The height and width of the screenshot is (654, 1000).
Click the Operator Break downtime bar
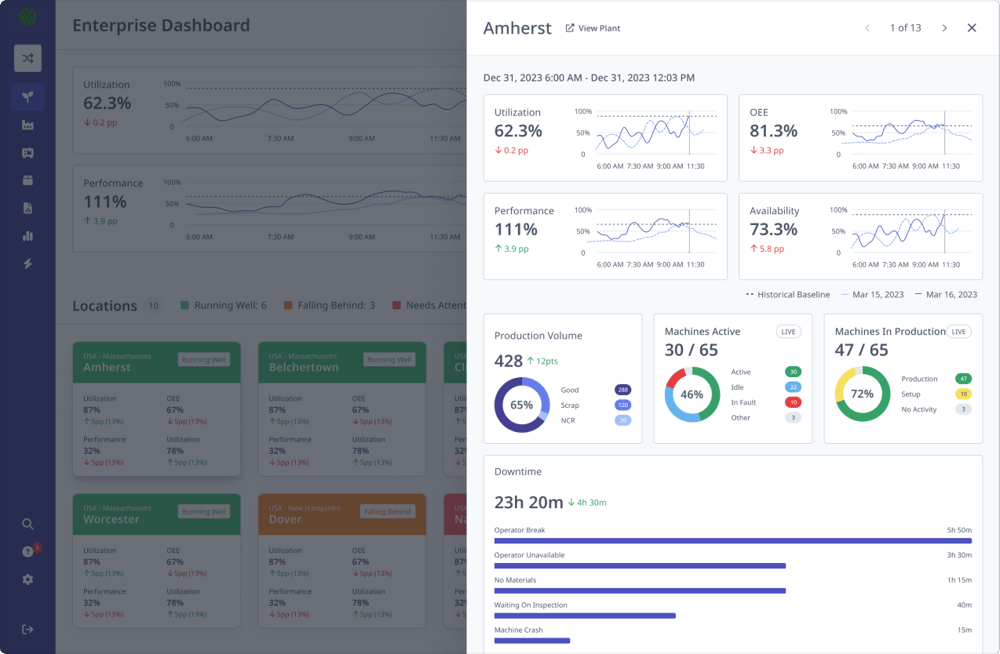pos(733,541)
